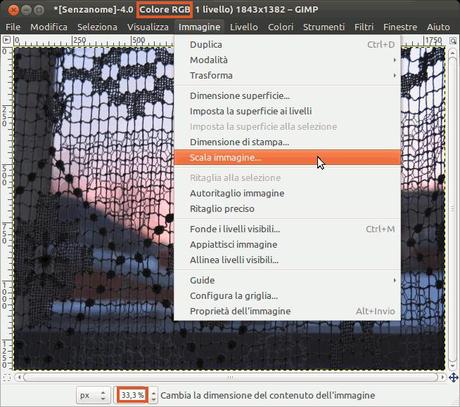Screen dimensions: 460x407
Task: Click the vertical scrollbar at the right
Action: point(452,209)
